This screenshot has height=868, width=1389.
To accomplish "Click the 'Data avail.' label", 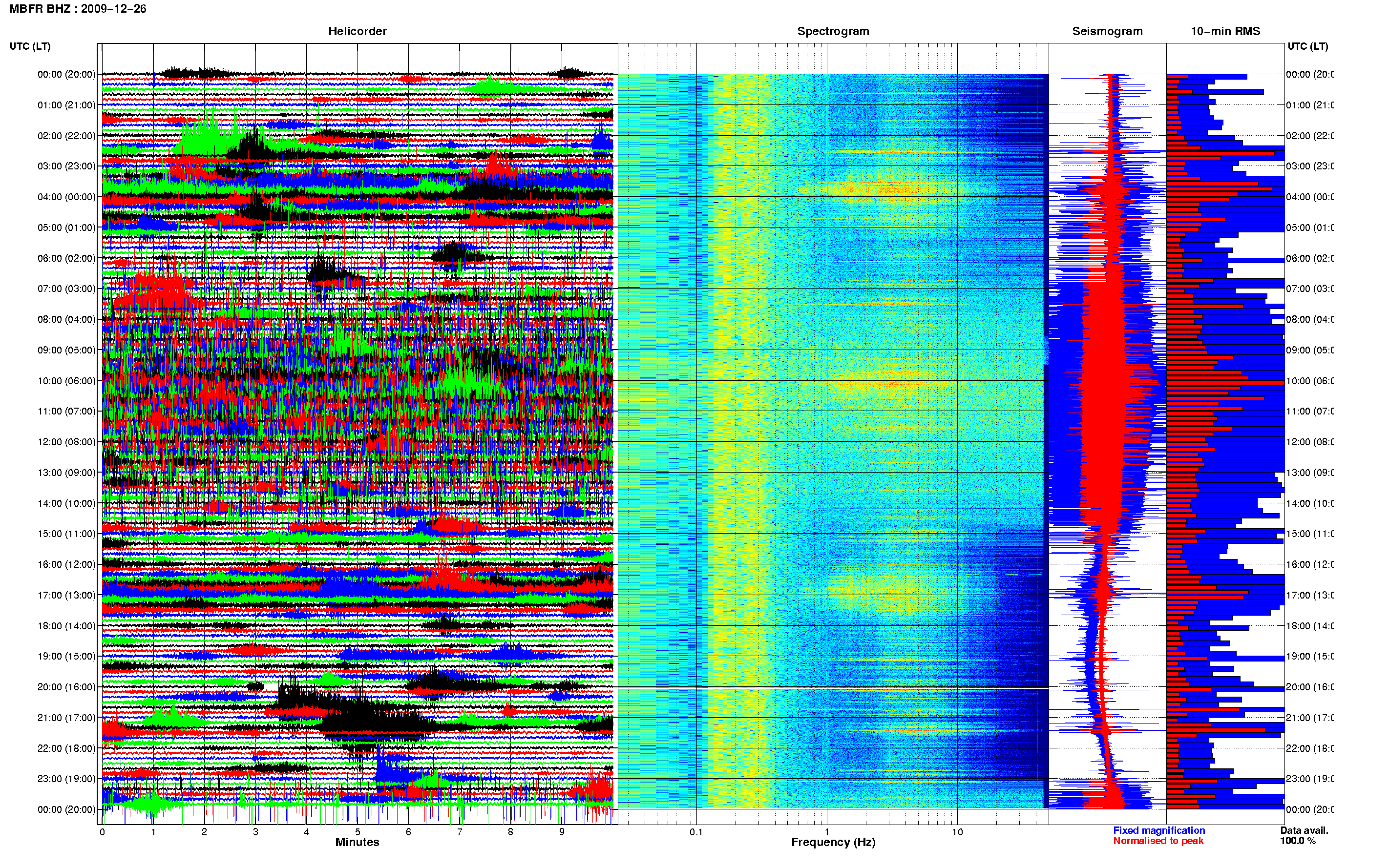I will tap(1304, 830).
